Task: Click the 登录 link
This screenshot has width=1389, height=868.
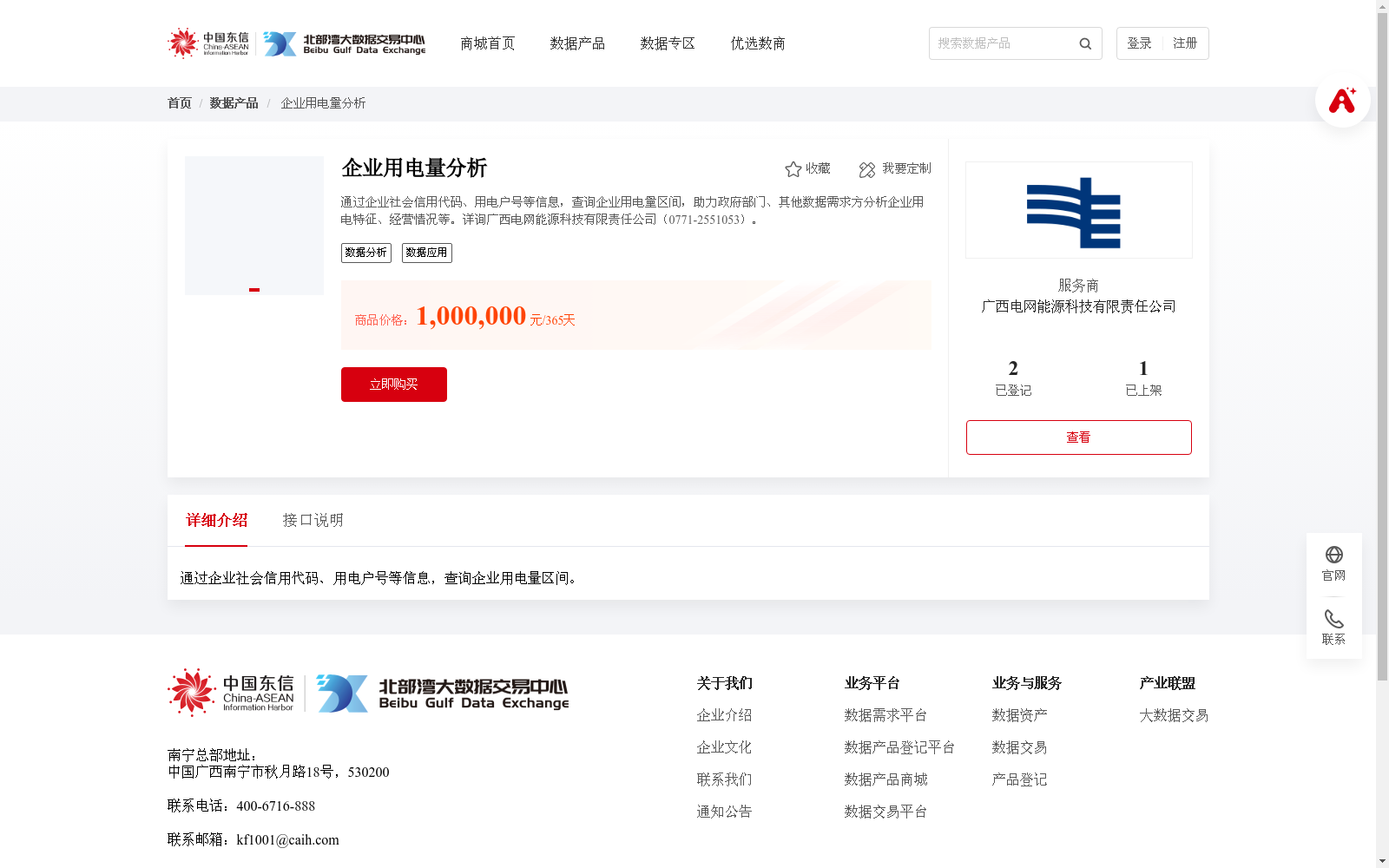Action: point(1140,43)
